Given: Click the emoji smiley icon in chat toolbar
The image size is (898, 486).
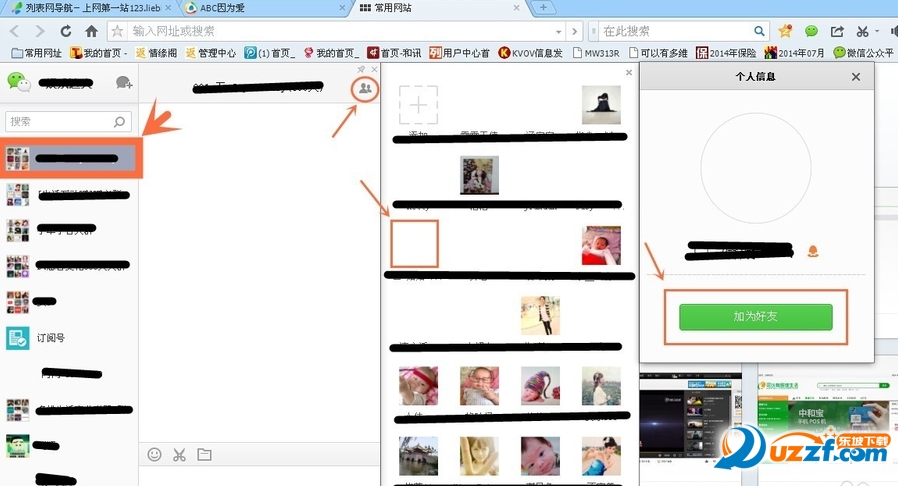Looking at the screenshot, I should (x=154, y=454).
